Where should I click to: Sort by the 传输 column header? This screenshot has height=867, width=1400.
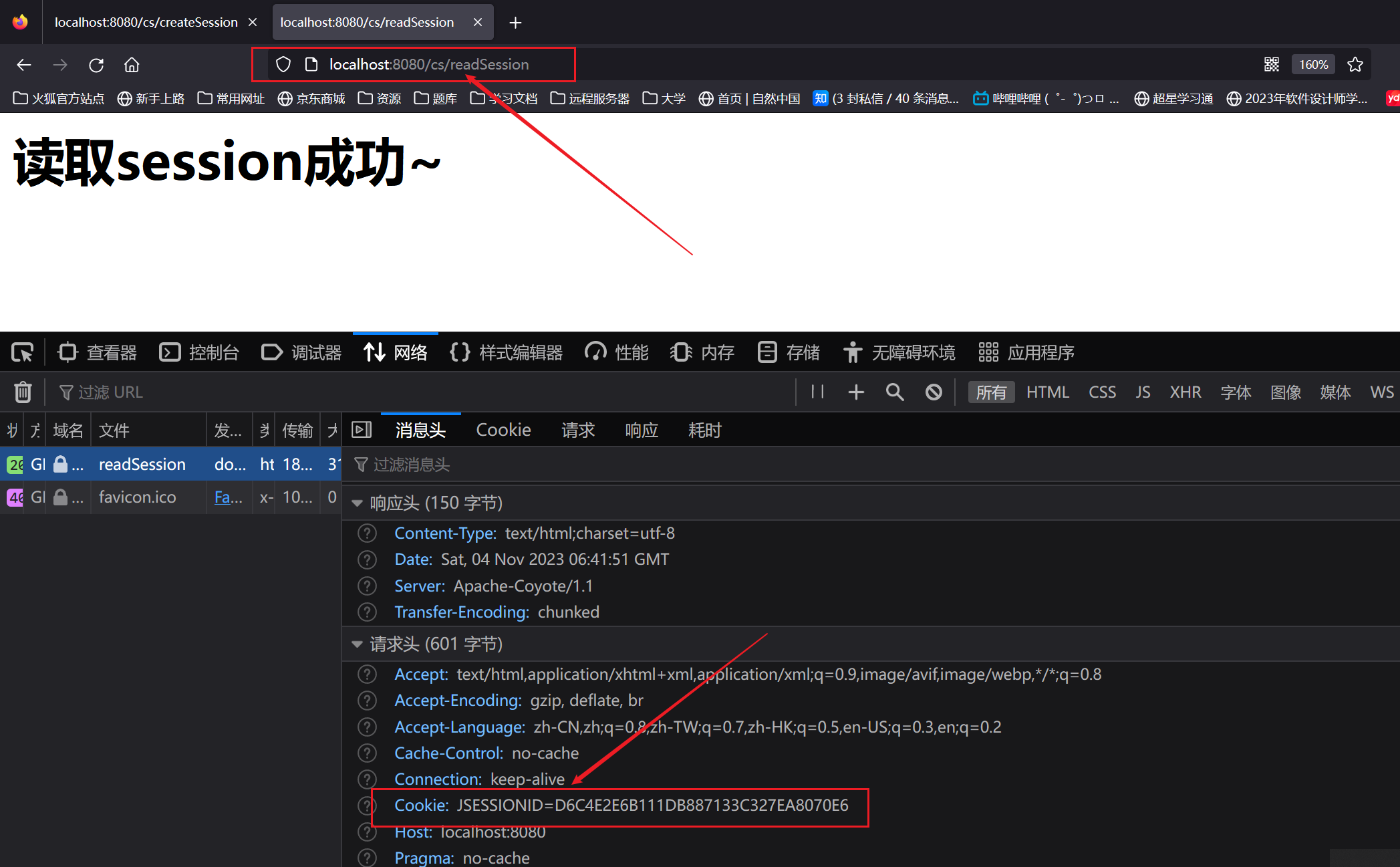pyautogui.click(x=297, y=430)
